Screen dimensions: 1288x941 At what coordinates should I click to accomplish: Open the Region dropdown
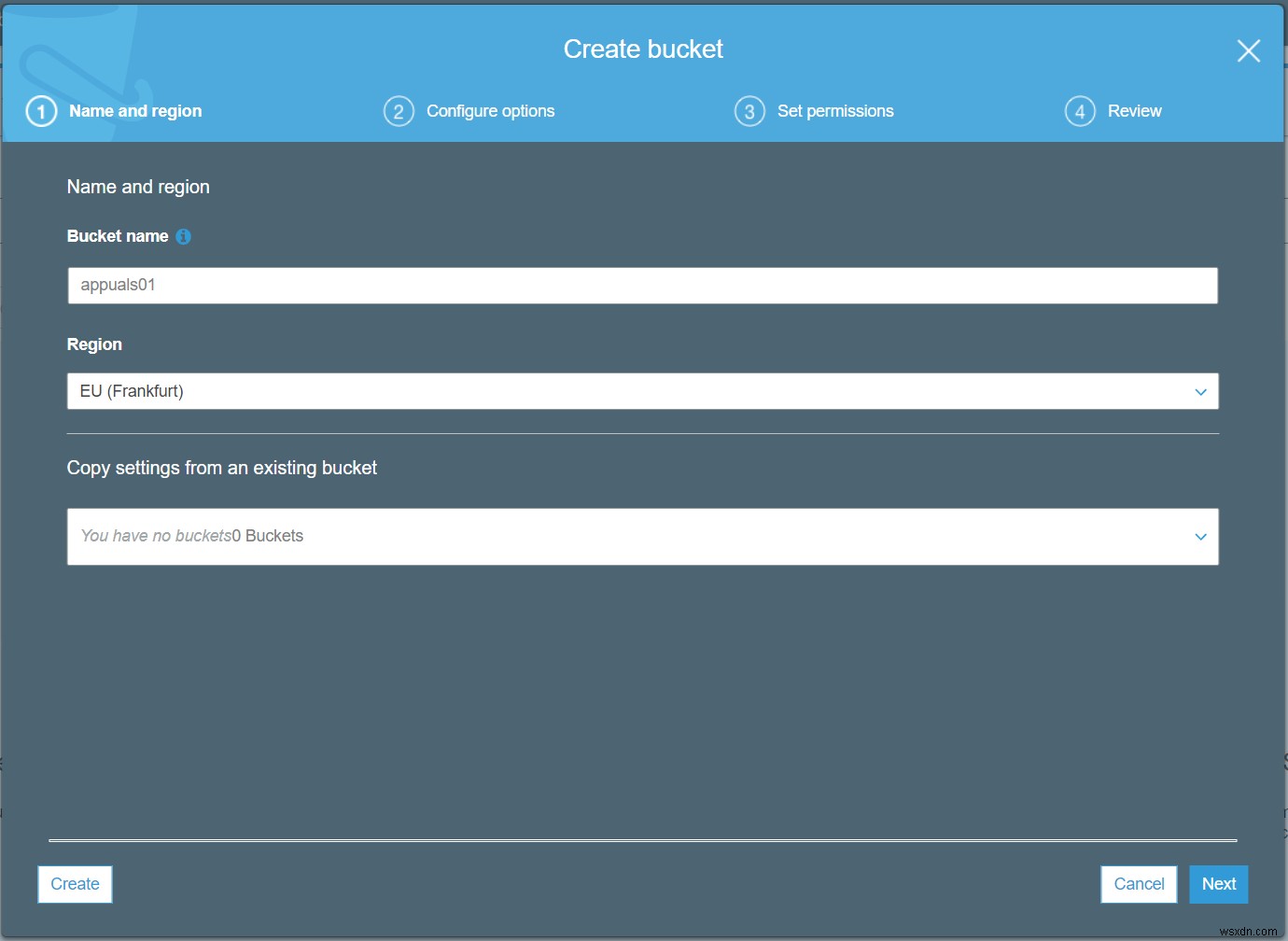[643, 390]
